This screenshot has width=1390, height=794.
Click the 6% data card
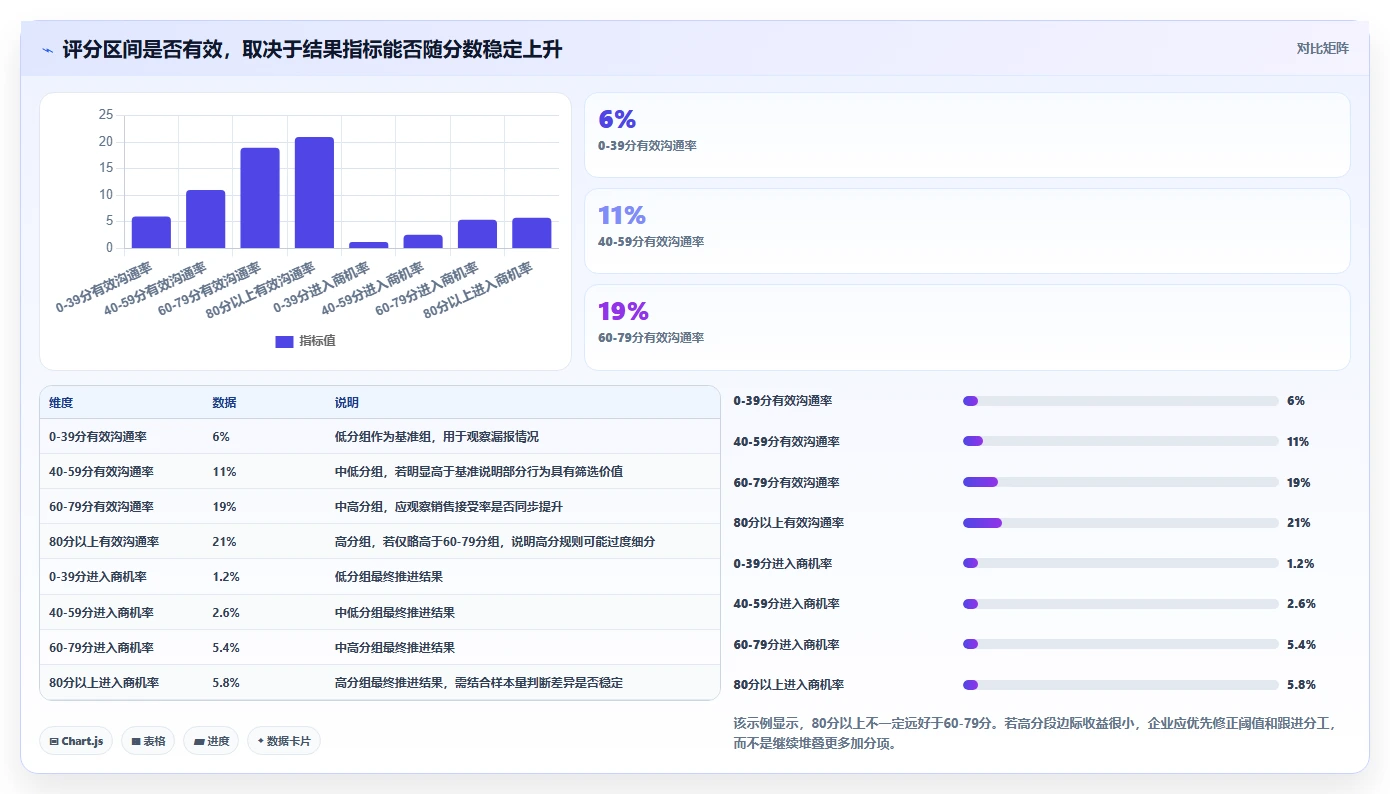tap(967, 135)
